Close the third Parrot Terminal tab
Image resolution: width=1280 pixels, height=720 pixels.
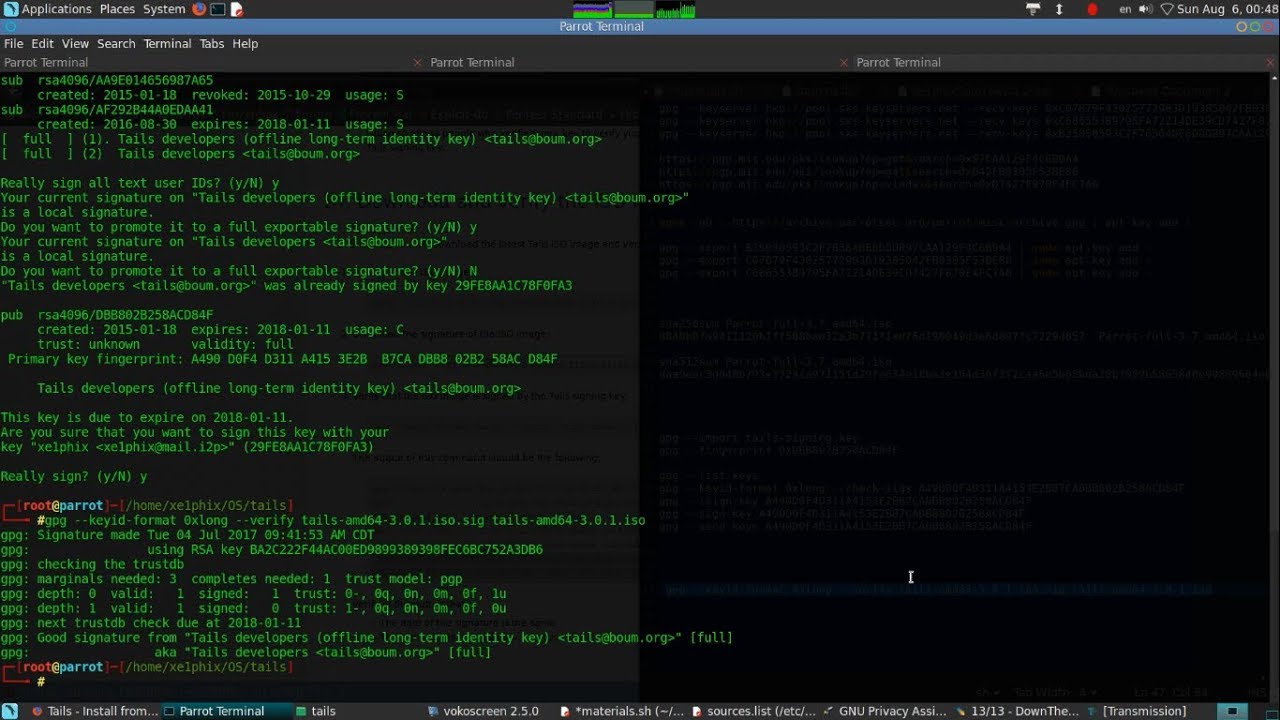tap(1270, 62)
